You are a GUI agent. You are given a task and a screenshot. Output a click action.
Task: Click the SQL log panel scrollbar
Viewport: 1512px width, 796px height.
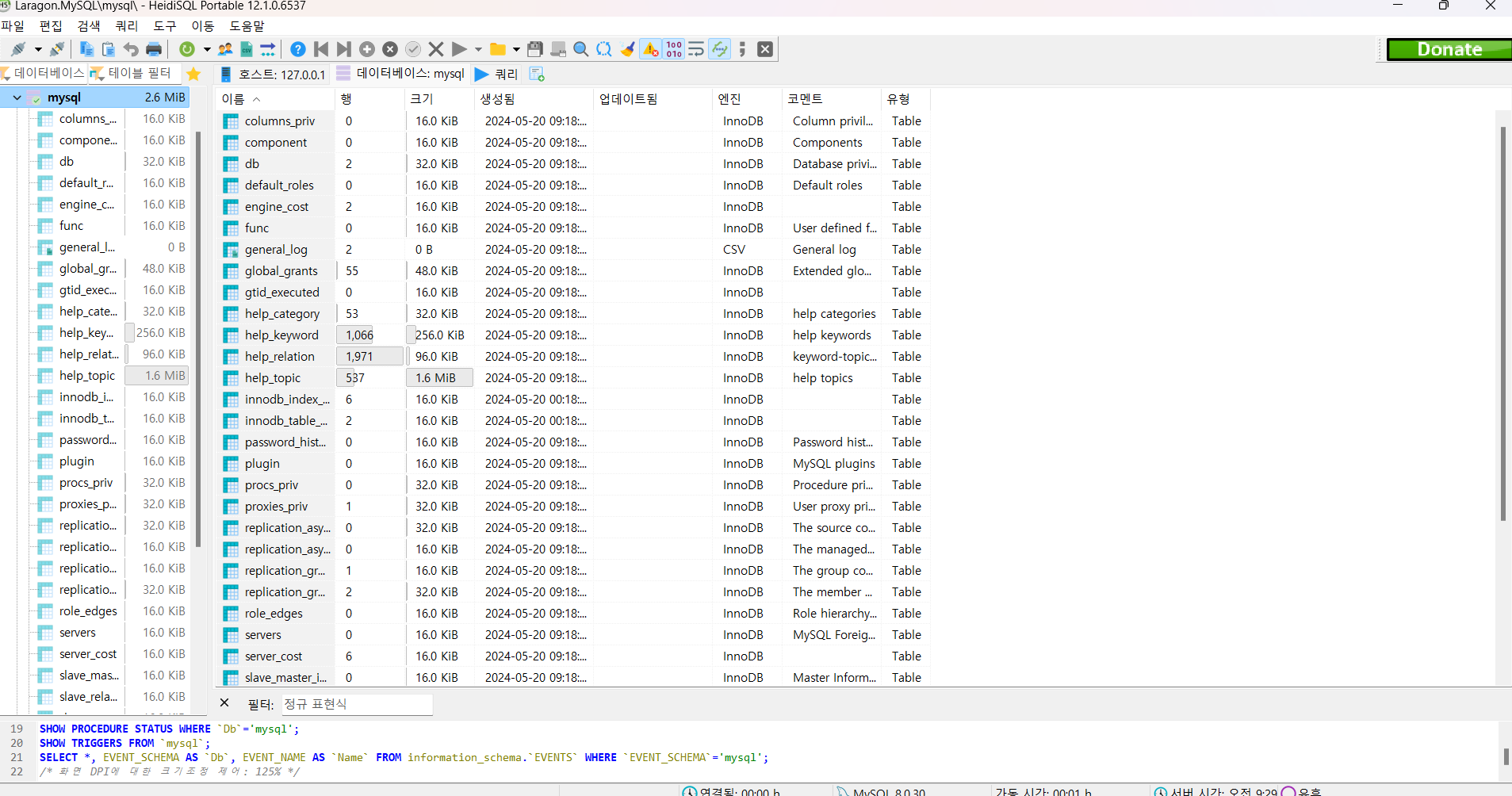click(1506, 756)
